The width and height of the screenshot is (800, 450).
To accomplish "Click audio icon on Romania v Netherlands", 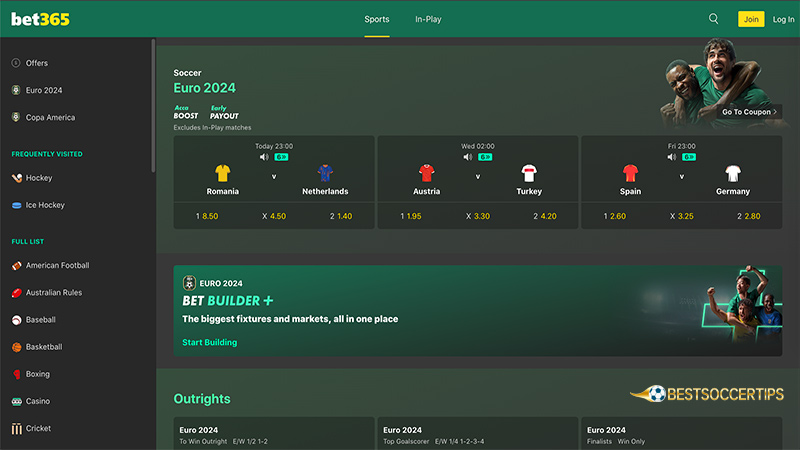I will [x=264, y=157].
